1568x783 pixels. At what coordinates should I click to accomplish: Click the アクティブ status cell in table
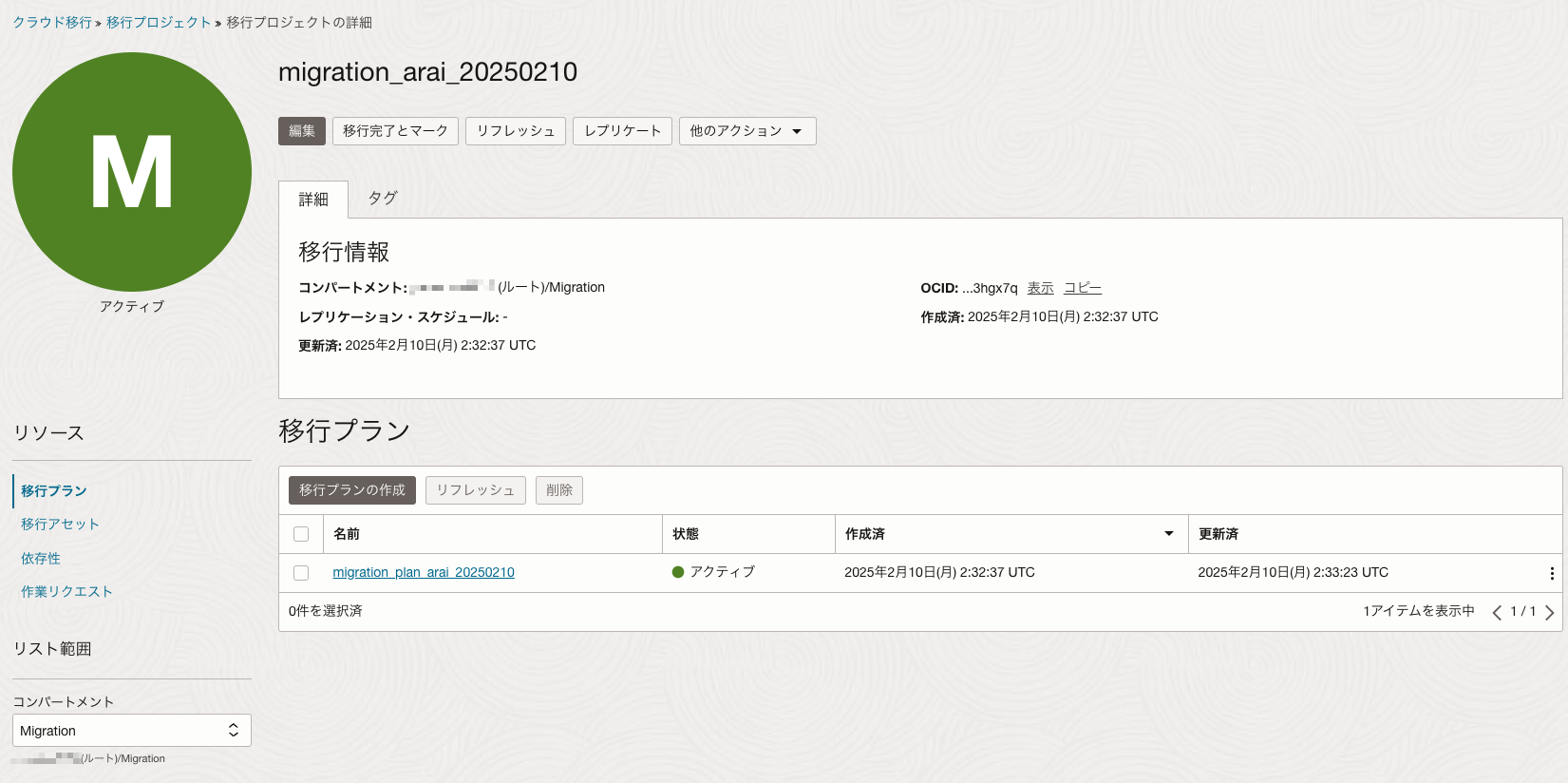tap(713, 572)
